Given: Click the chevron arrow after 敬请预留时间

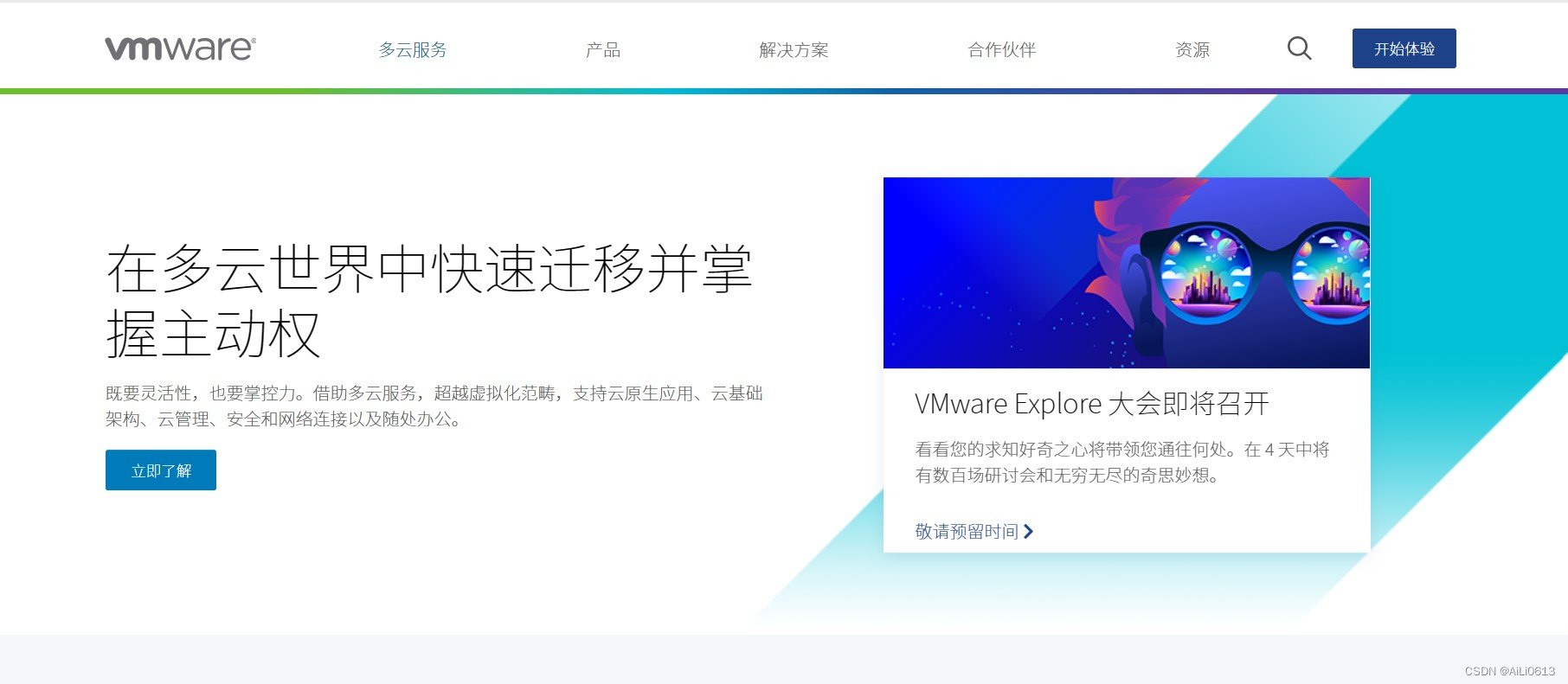Looking at the screenshot, I should coord(1028,531).
